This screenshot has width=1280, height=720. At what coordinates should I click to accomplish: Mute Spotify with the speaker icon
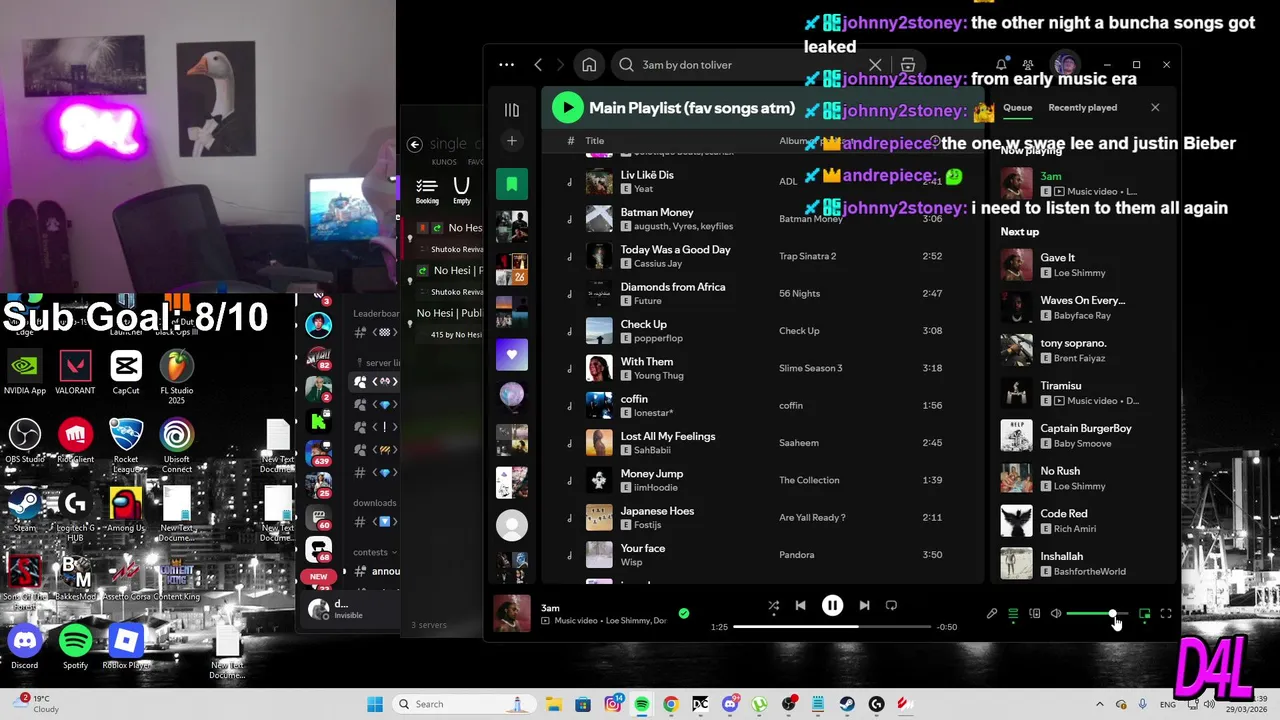(x=1056, y=614)
